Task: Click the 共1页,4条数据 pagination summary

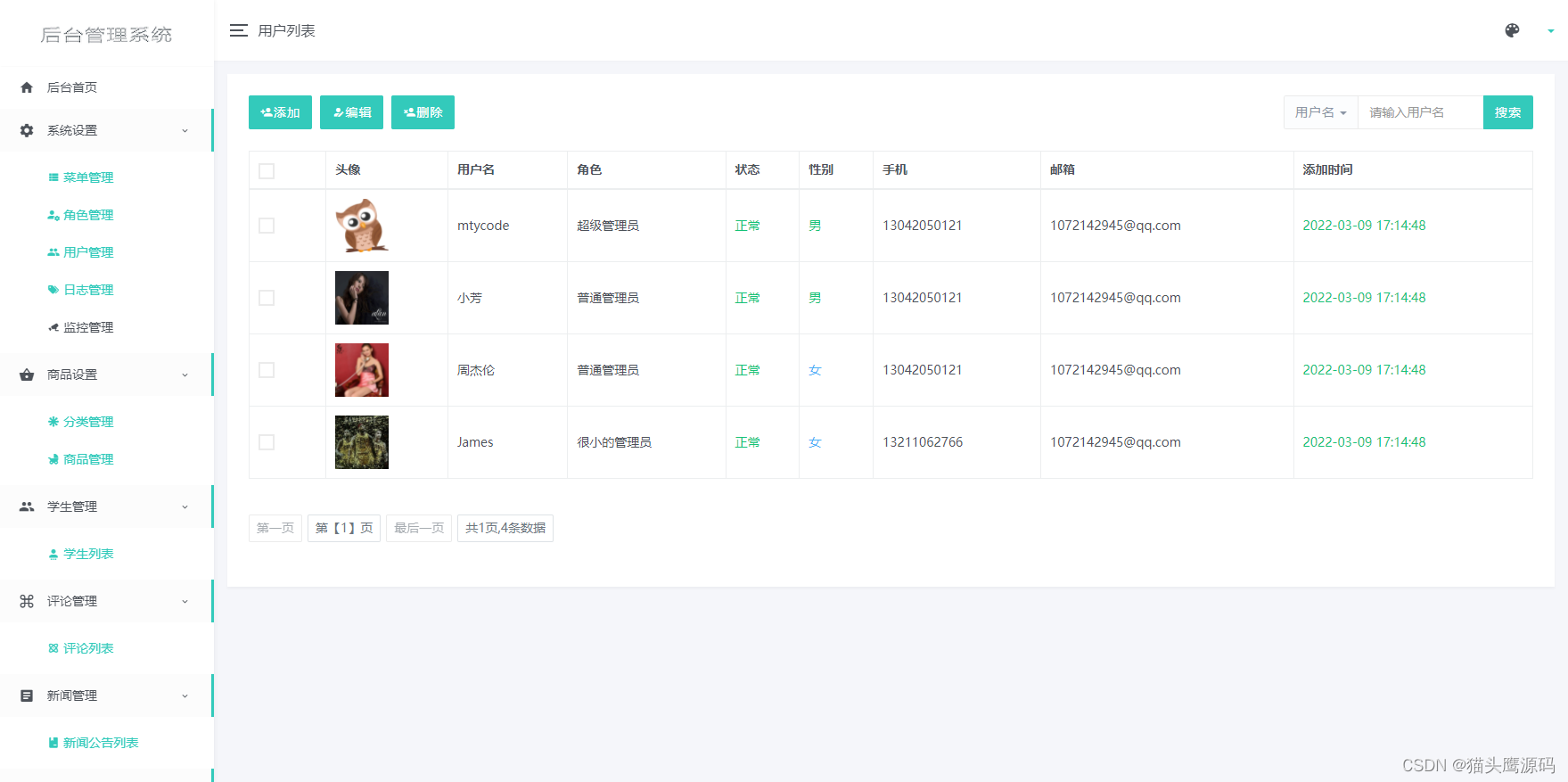Action: (x=505, y=528)
